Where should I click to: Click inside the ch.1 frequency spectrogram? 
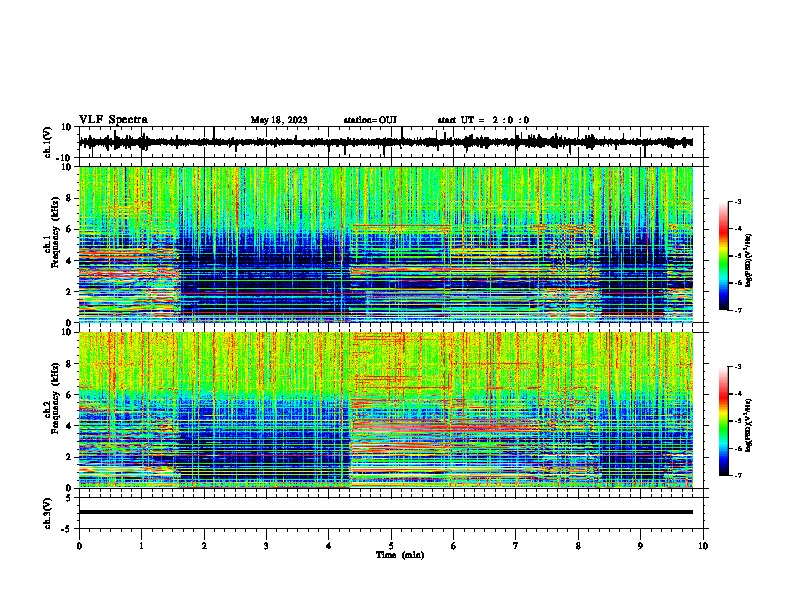click(385, 244)
